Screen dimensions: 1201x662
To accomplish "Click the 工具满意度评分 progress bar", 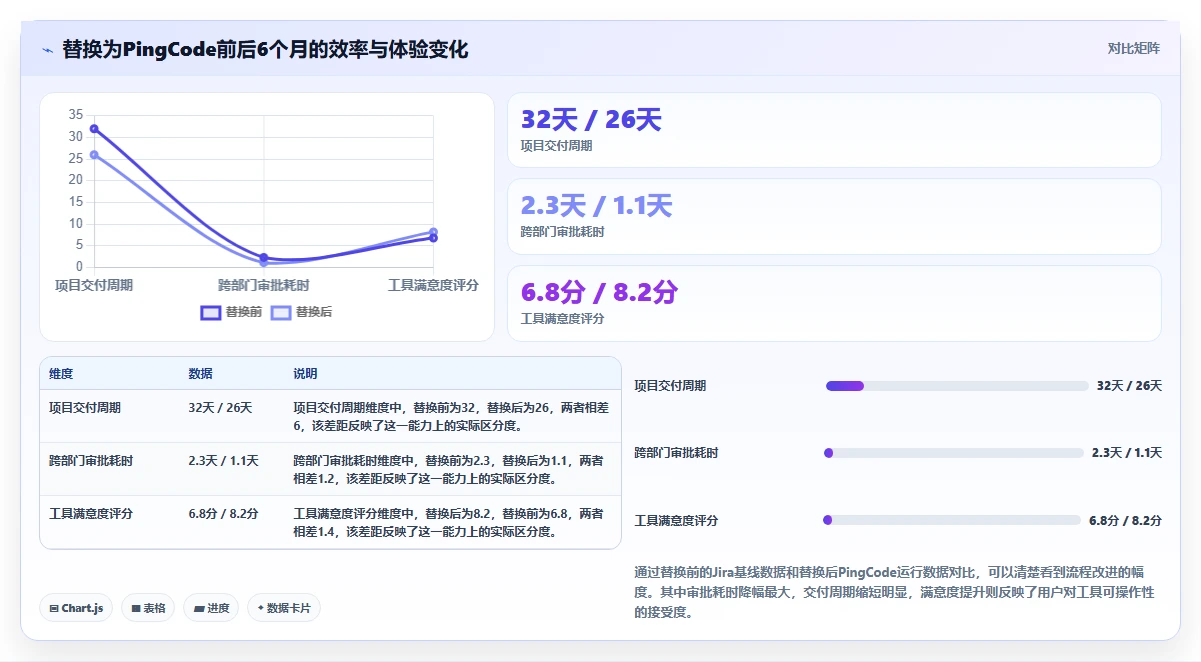I will point(952,520).
